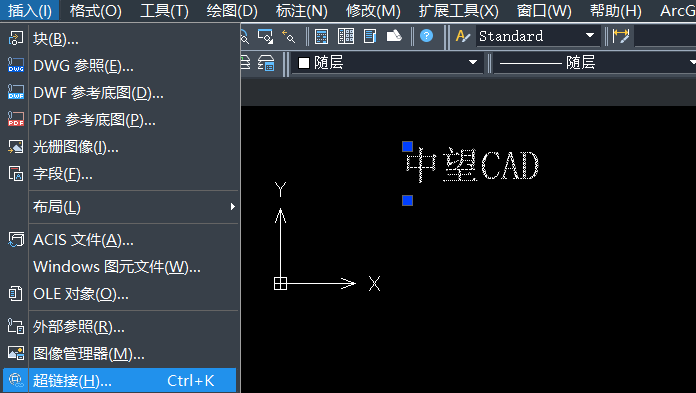The height and width of the screenshot is (393, 696).
Task: Open the Standard text style dropdown
Action: pos(537,36)
